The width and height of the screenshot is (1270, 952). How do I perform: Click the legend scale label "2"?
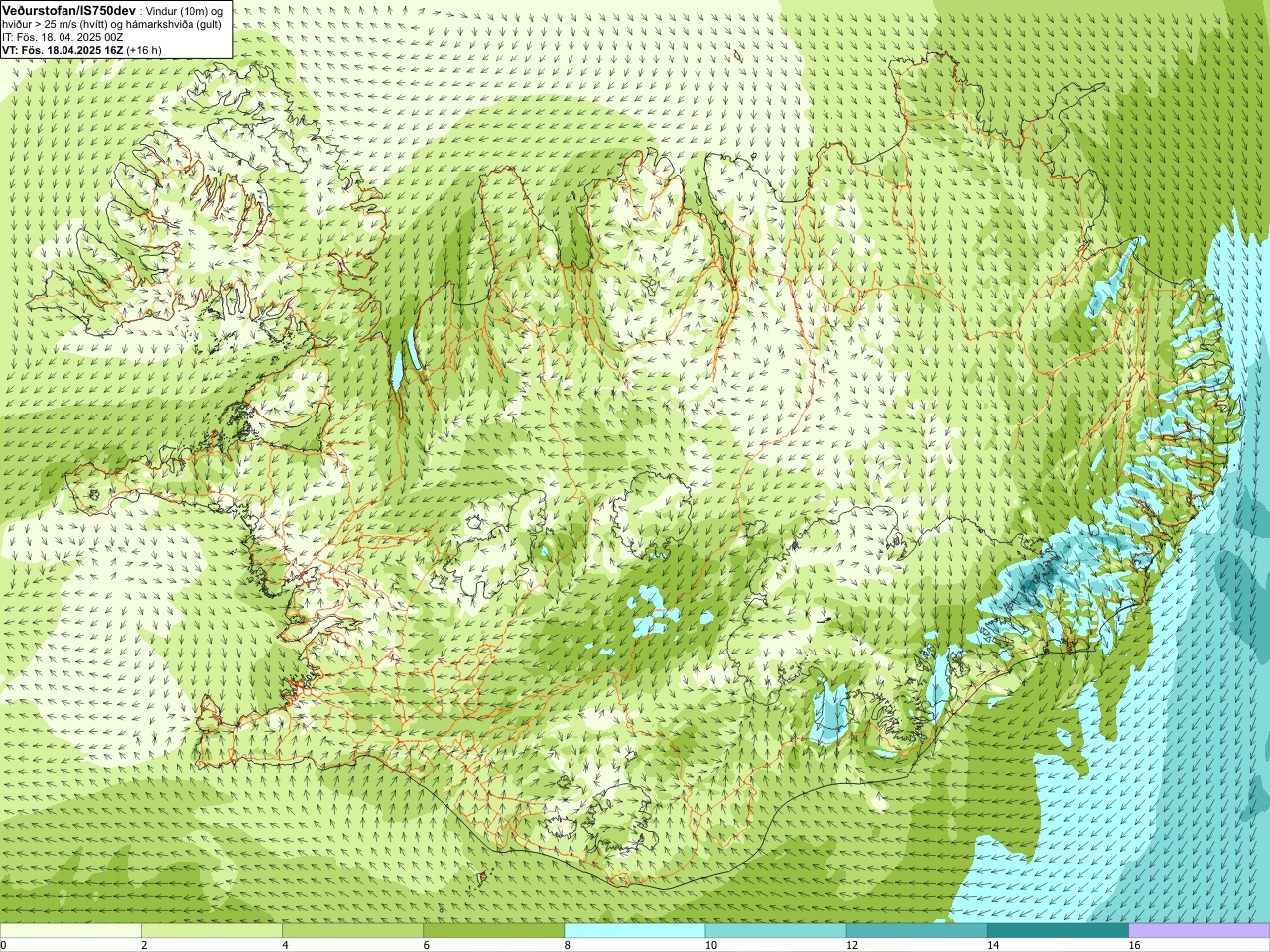click(144, 945)
